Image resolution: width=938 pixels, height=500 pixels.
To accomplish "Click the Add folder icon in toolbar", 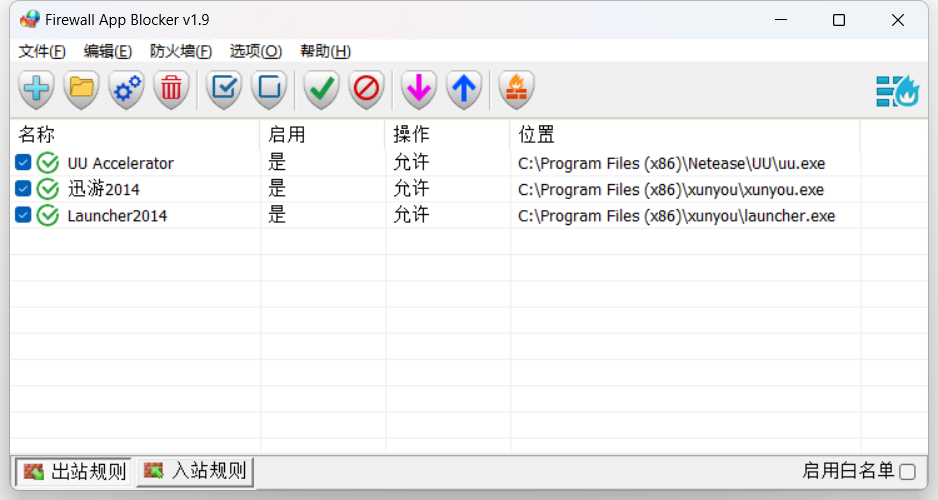I will coord(81,90).
